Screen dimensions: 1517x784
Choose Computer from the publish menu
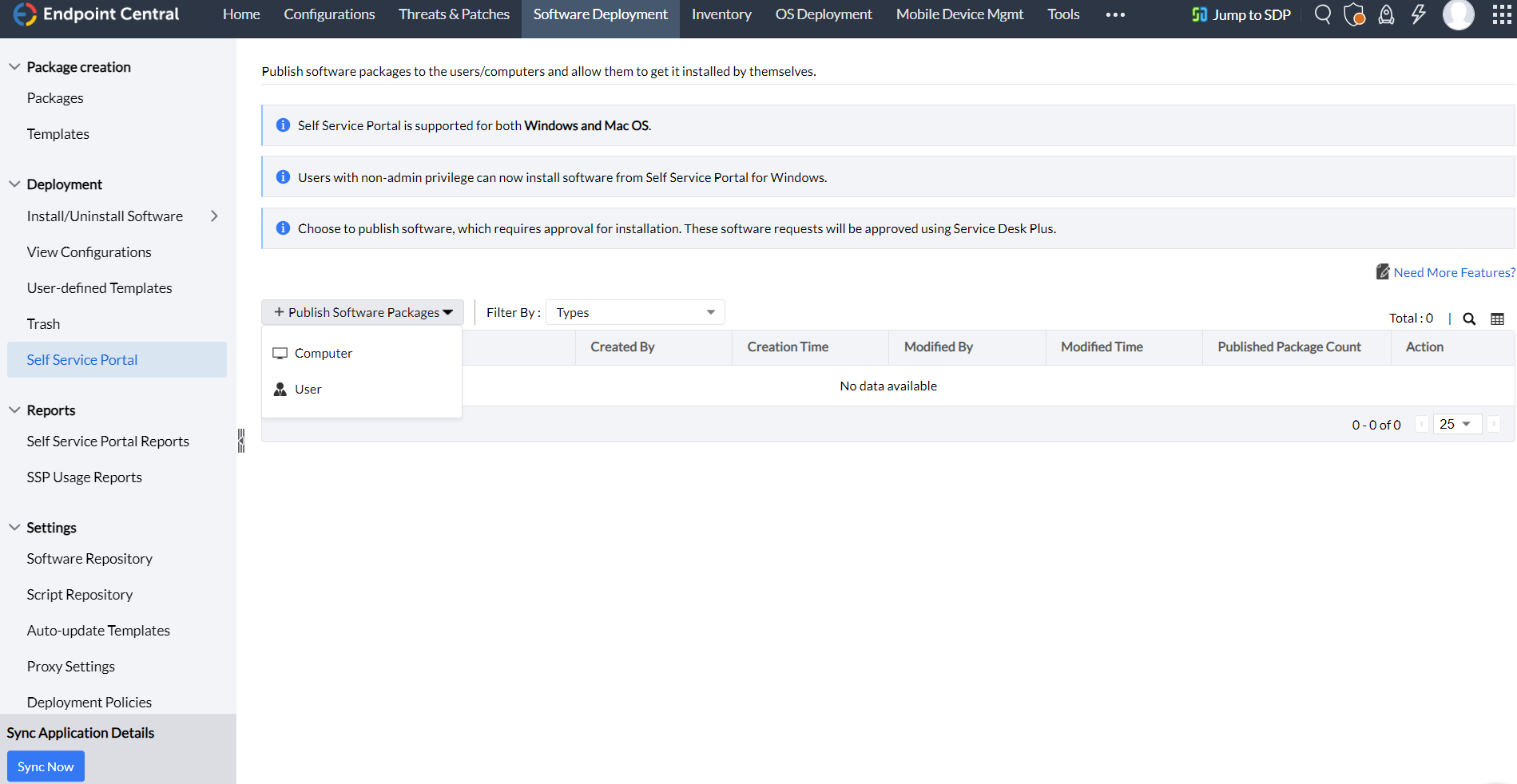click(362, 353)
